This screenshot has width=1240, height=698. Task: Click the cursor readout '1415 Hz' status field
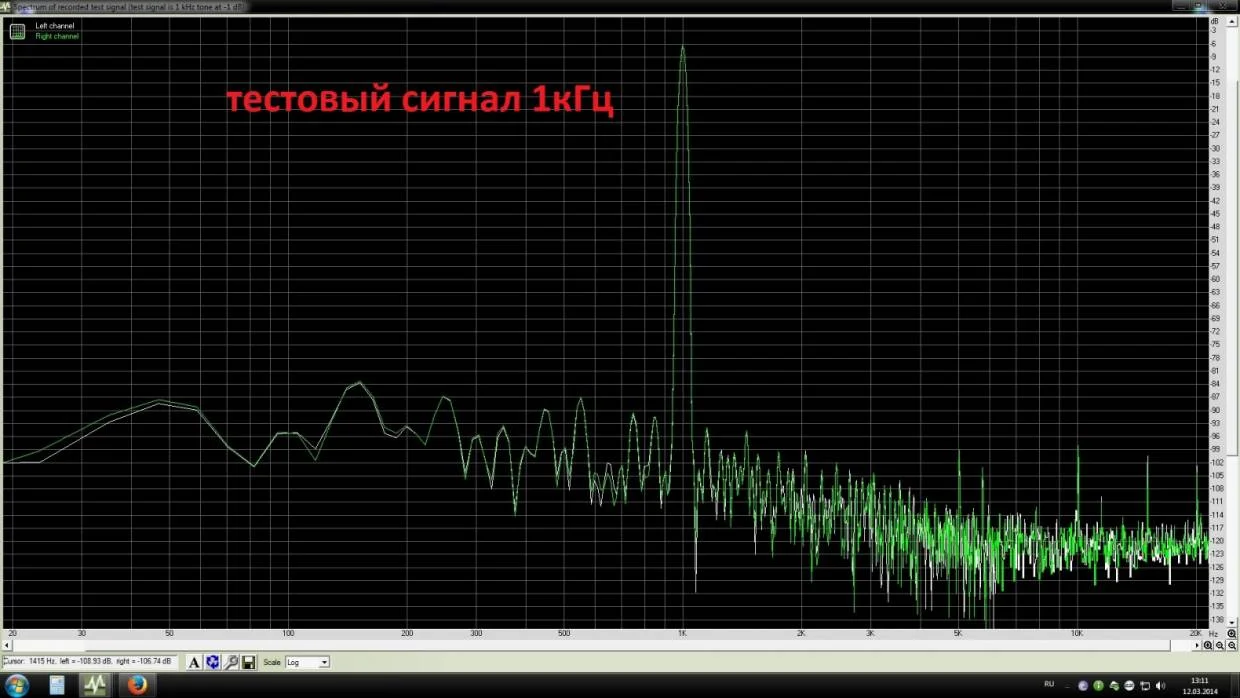(89, 661)
